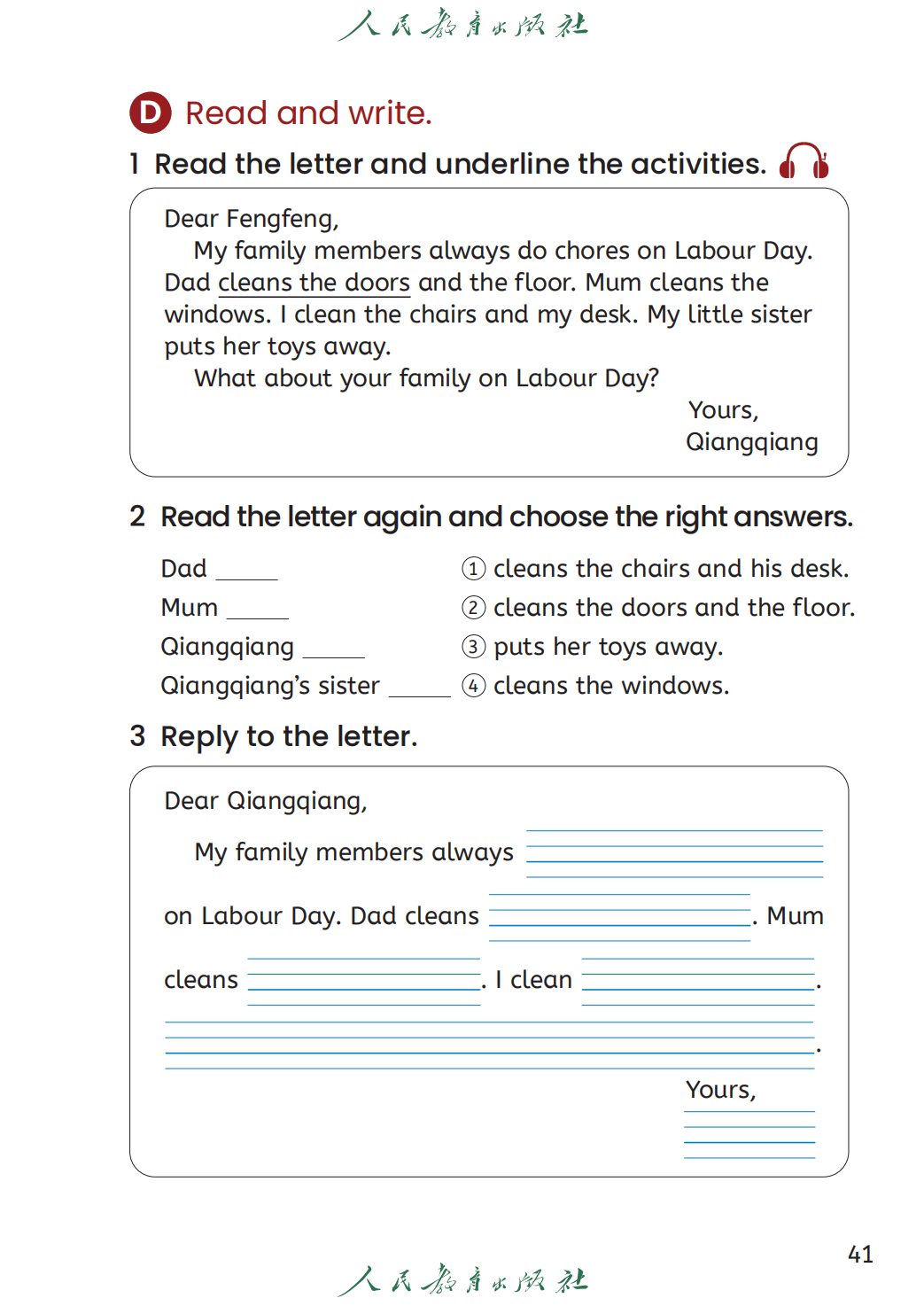The width and height of the screenshot is (924, 1306).
Task: Click the page number 41
Action: pyautogui.click(x=860, y=1254)
